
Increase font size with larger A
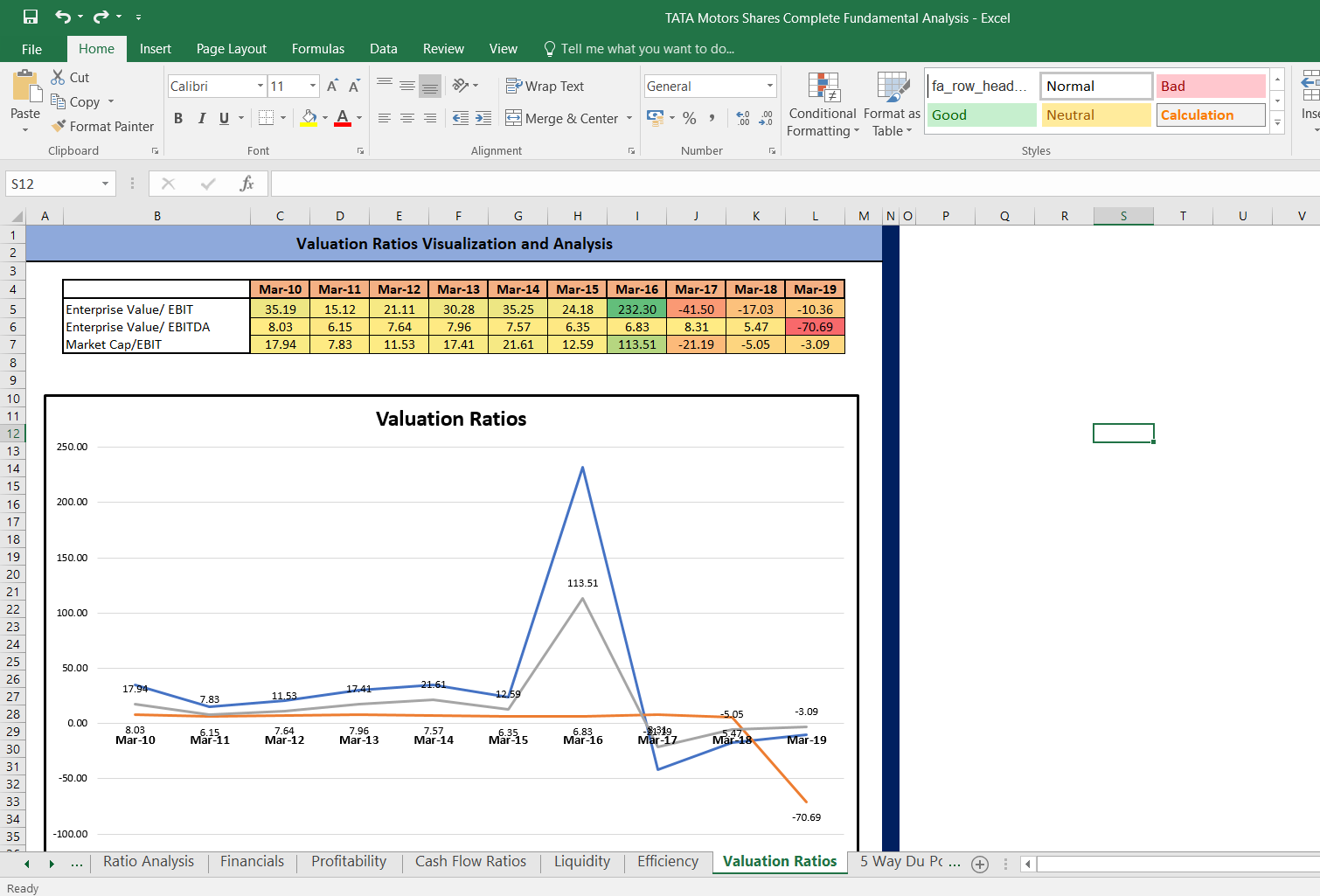tap(332, 86)
